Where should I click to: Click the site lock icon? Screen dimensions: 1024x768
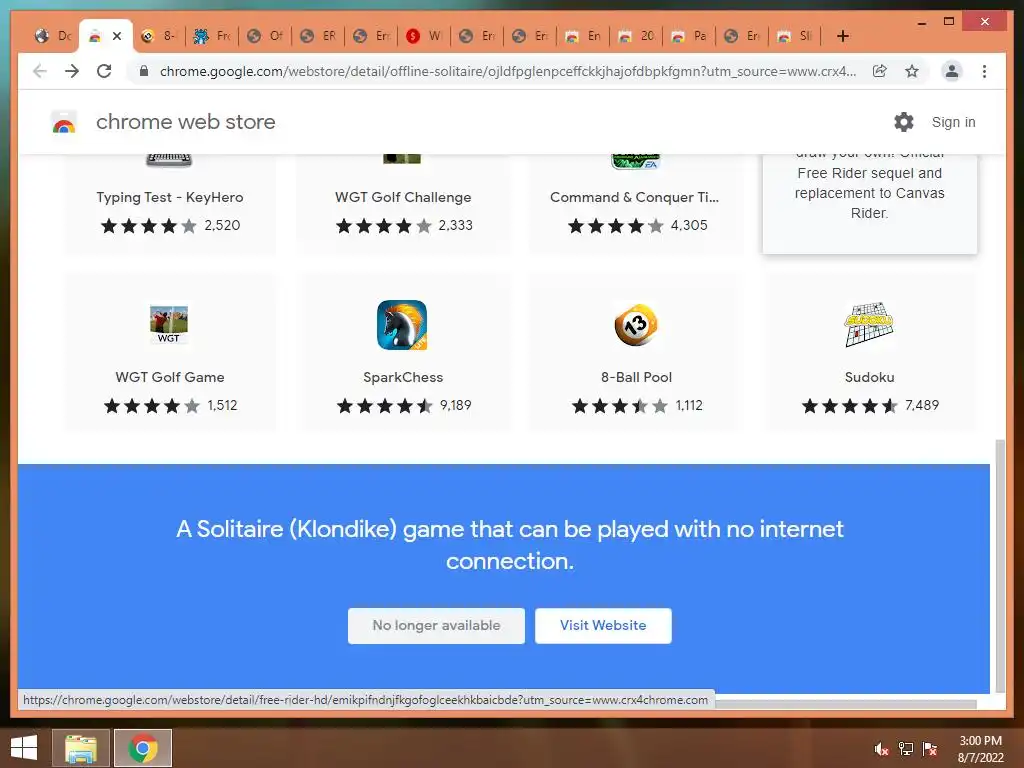[x=144, y=71]
